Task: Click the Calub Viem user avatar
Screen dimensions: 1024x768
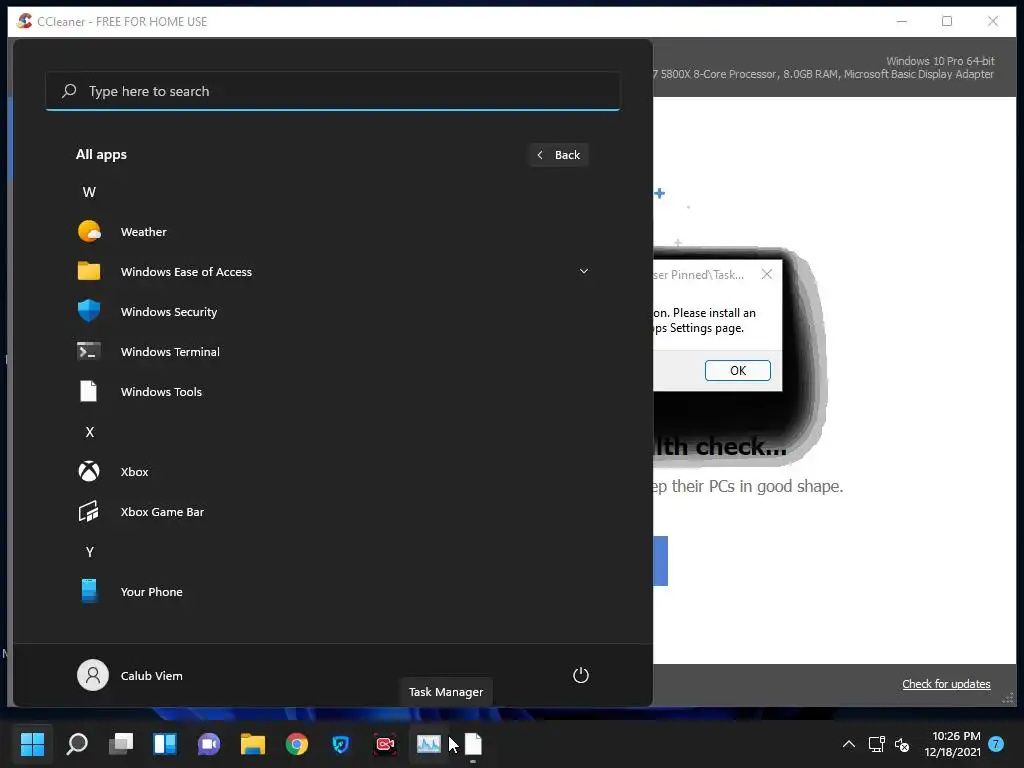Action: pyautogui.click(x=93, y=675)
